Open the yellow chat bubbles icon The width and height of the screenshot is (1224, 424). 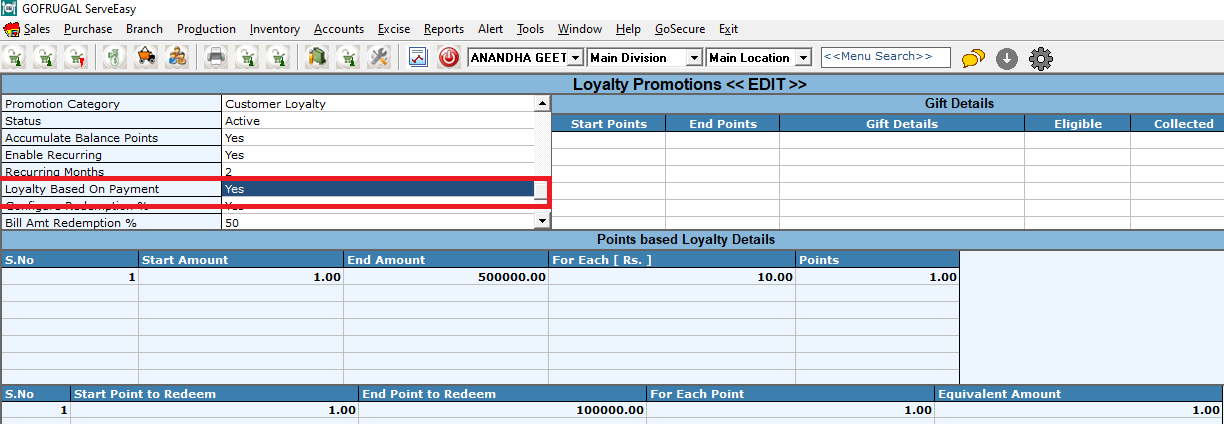[x=973, y=58]
